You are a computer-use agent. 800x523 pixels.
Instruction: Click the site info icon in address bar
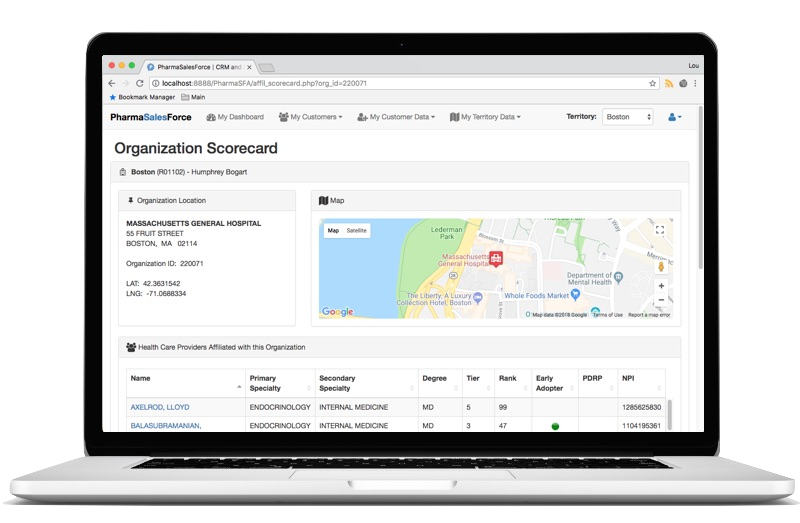(156, 83)
